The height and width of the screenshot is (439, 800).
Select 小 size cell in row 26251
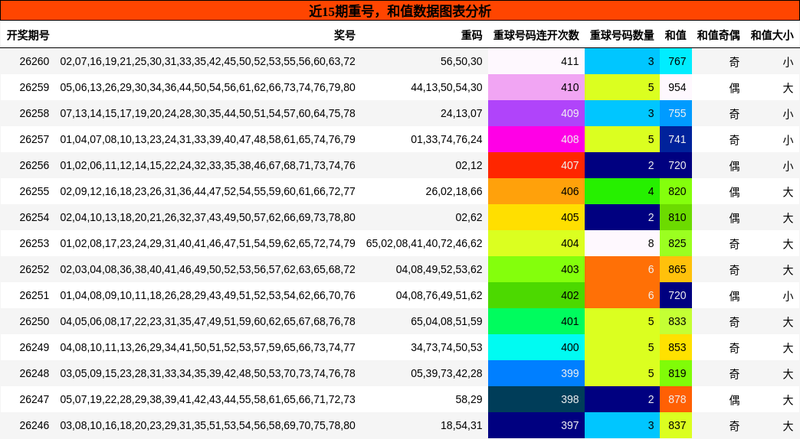tap(788, 296)
